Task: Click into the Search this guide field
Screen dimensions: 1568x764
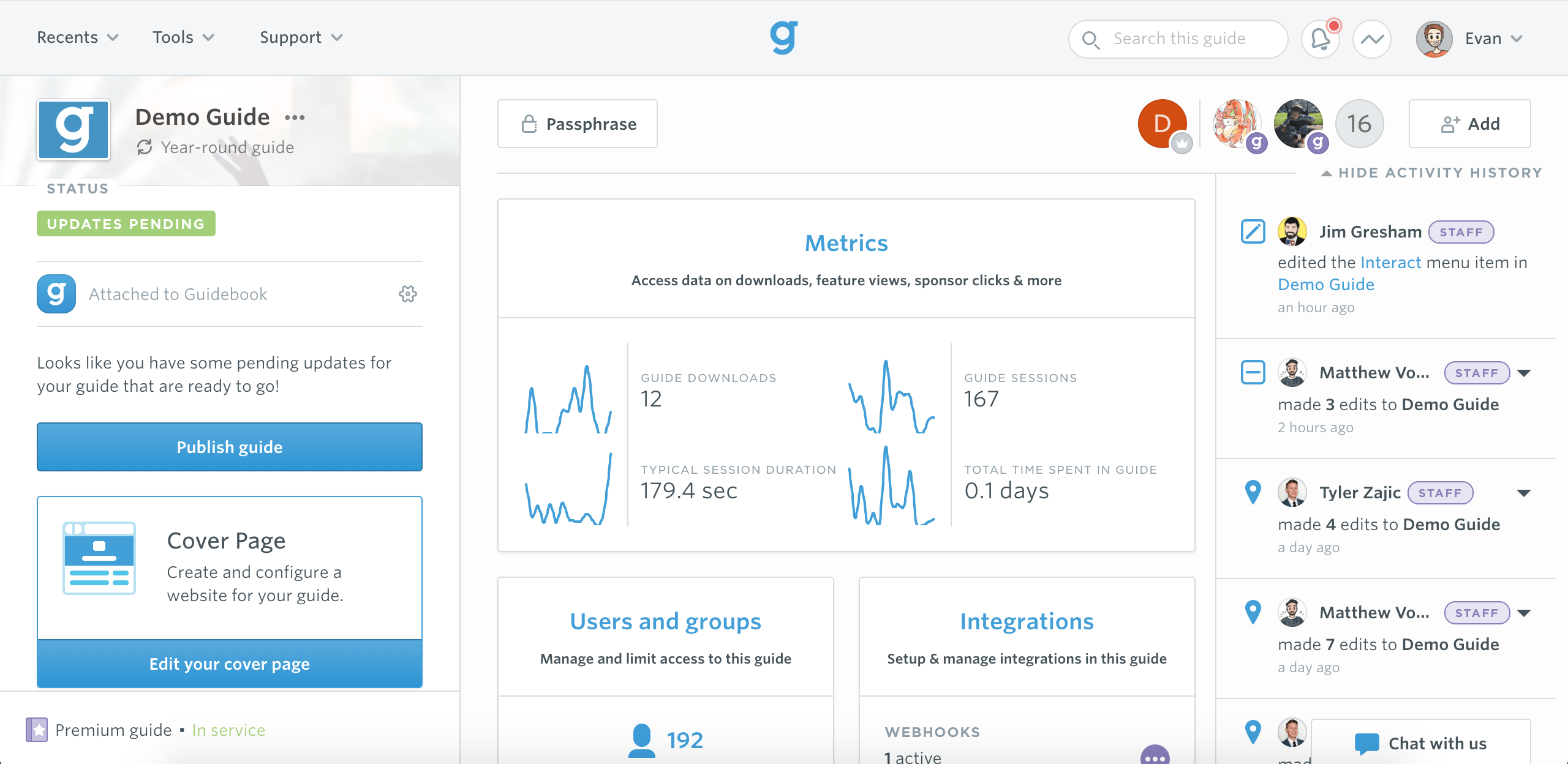Action: (1179, 39)
